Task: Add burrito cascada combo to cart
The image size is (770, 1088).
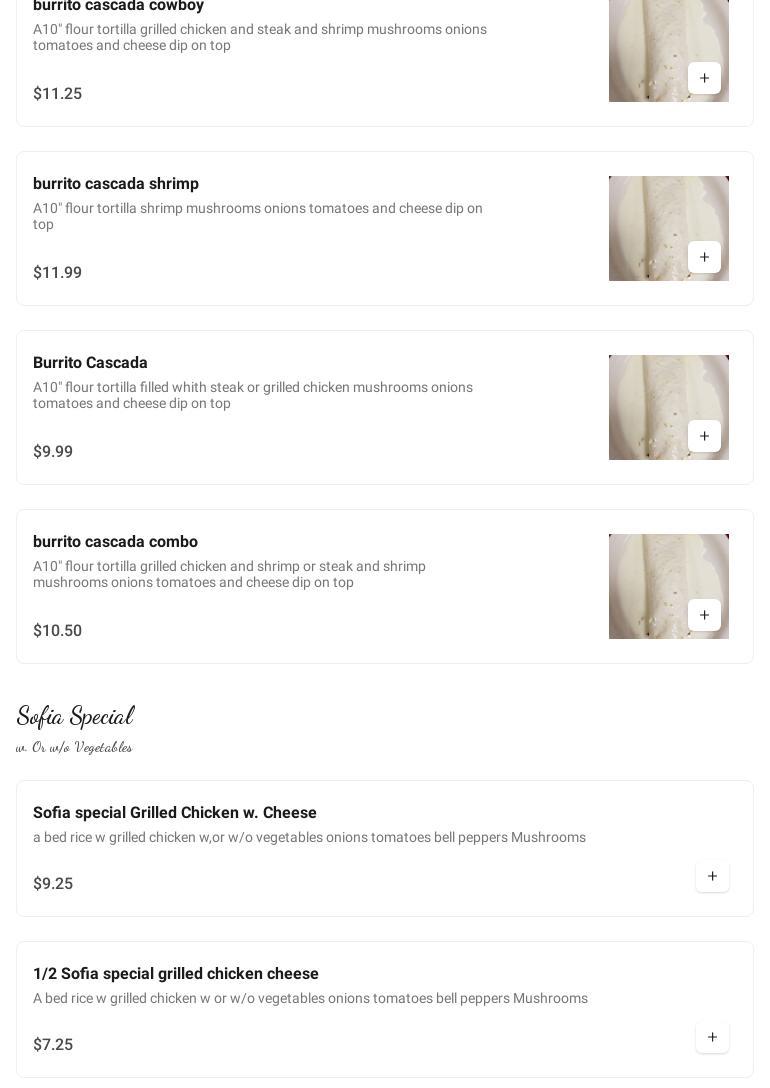Action: pyautogui.click(x=704, y=615)
